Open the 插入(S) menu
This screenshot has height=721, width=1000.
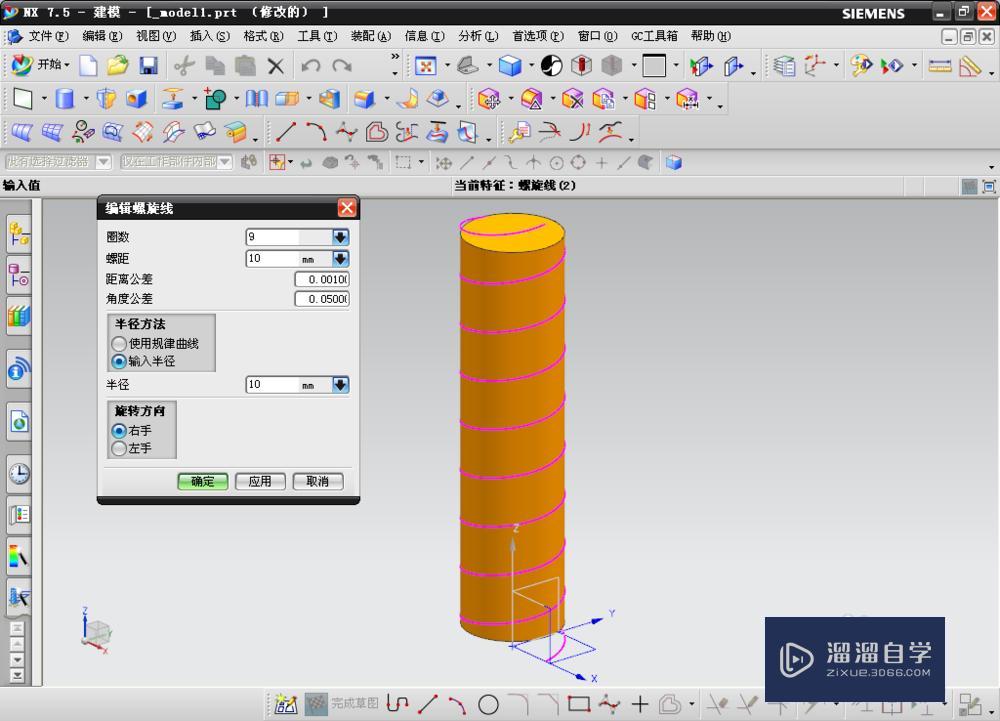pyautogui.click(x=210, y=36)
